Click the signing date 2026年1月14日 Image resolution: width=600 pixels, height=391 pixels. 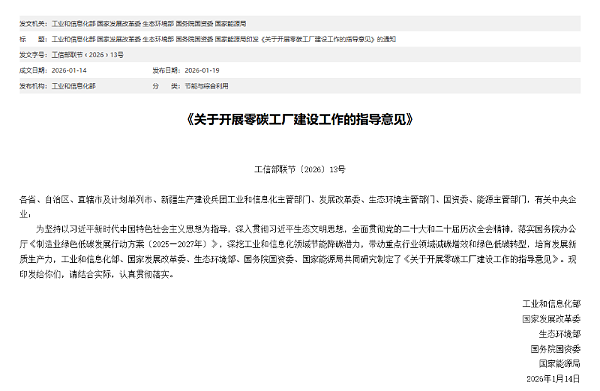[x=553, y=379]
